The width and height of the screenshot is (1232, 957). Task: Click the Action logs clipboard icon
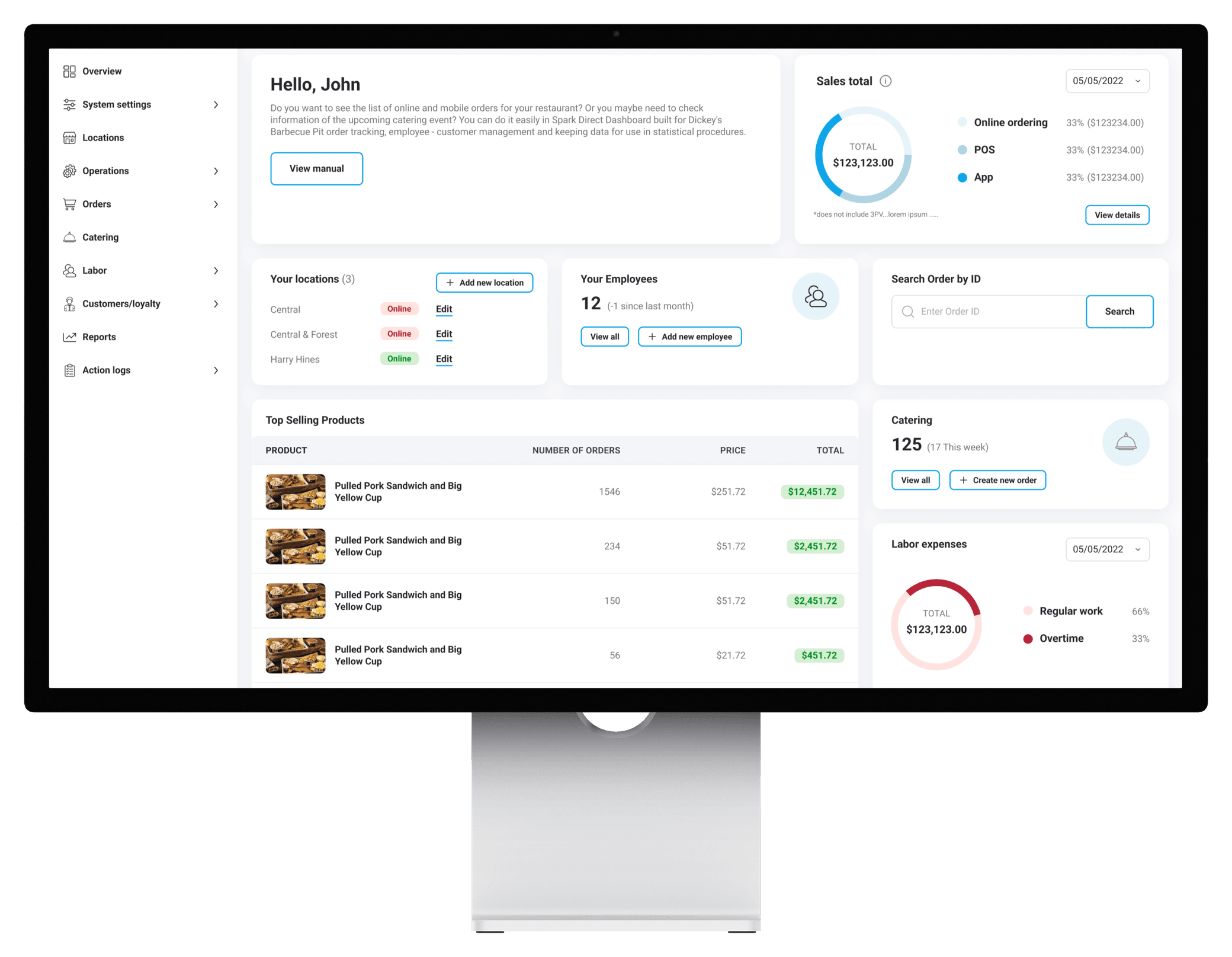69,370
